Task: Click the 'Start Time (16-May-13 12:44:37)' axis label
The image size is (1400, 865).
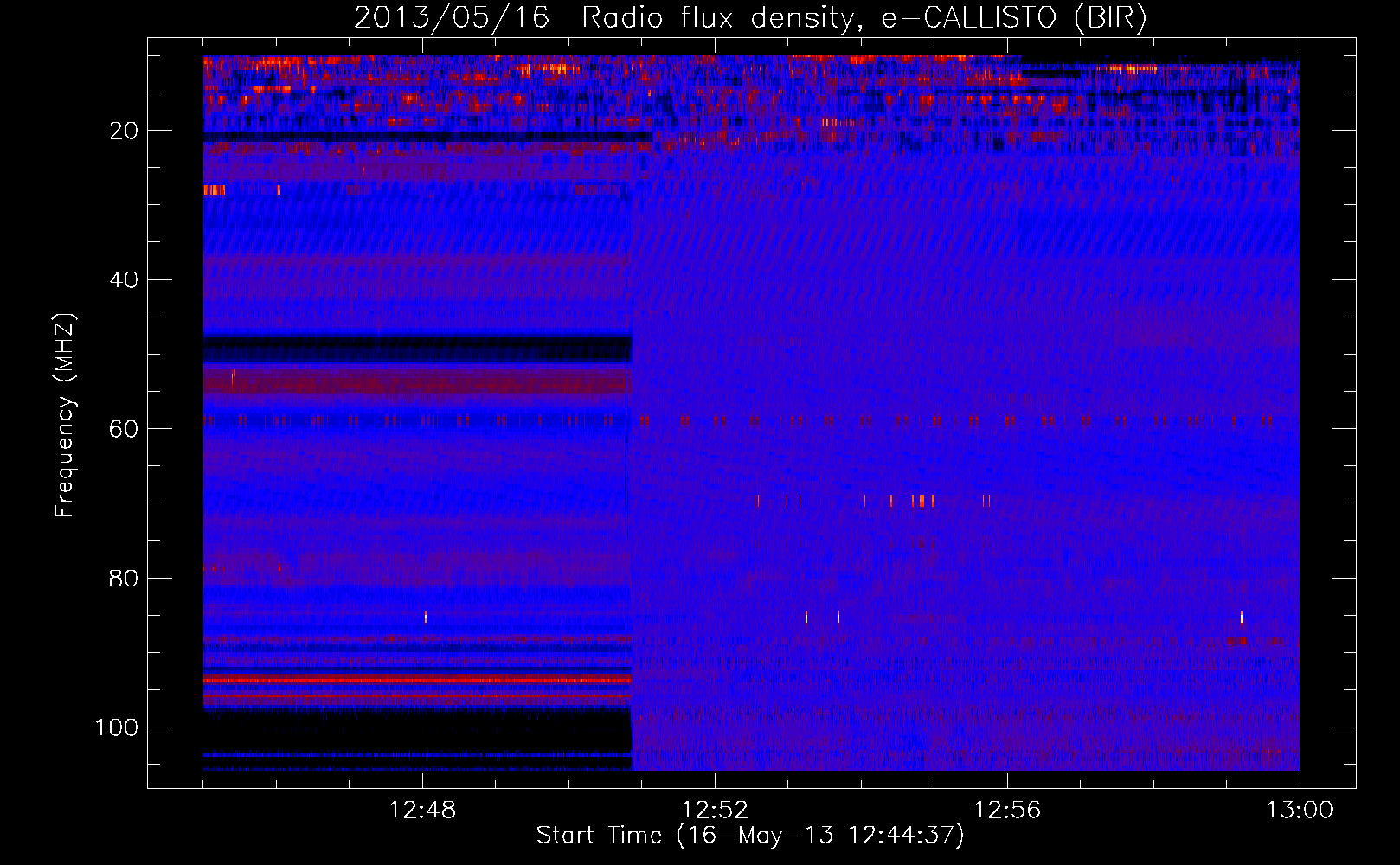Action: pyautogui.click(x=750, y=836)
